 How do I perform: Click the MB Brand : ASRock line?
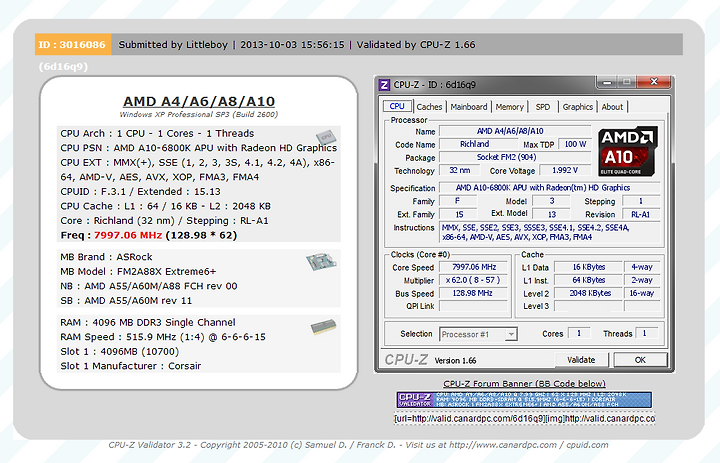coord(106,257)
